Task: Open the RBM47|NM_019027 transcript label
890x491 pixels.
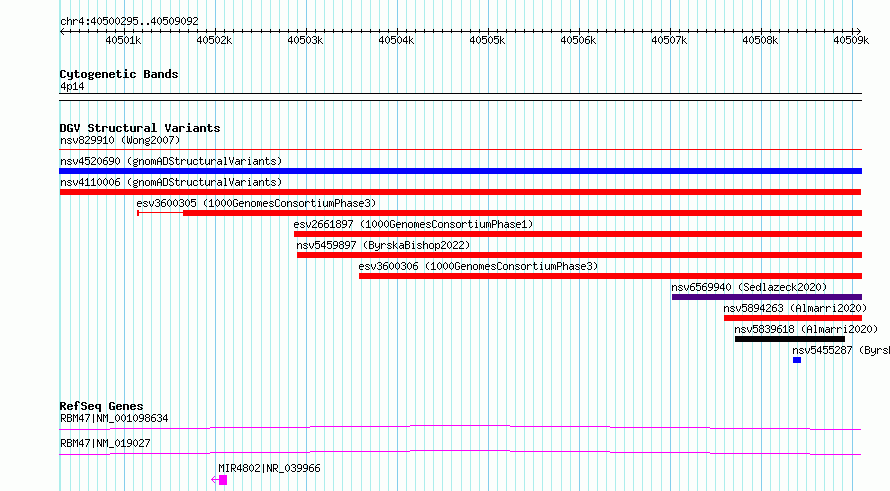Action: pos(105,443)
